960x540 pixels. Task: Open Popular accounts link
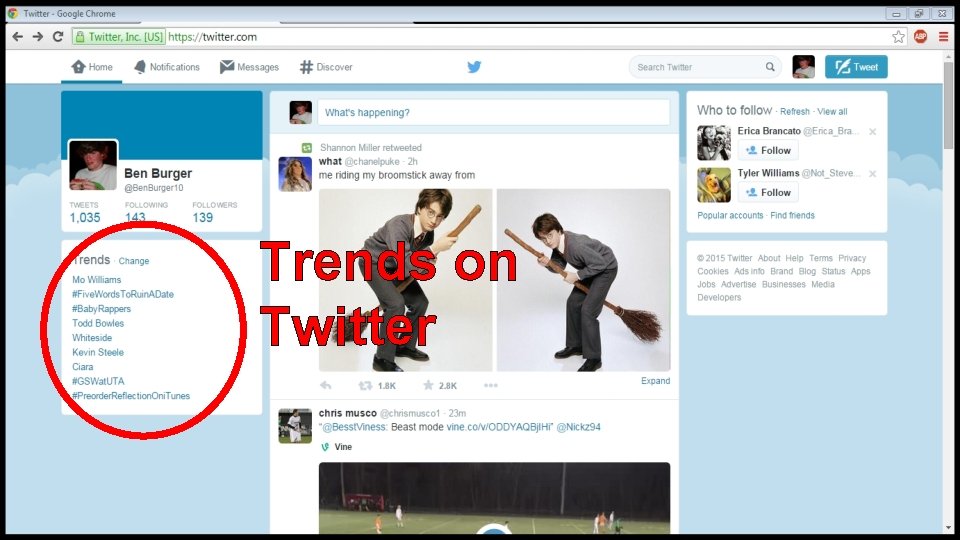point(730,216)
